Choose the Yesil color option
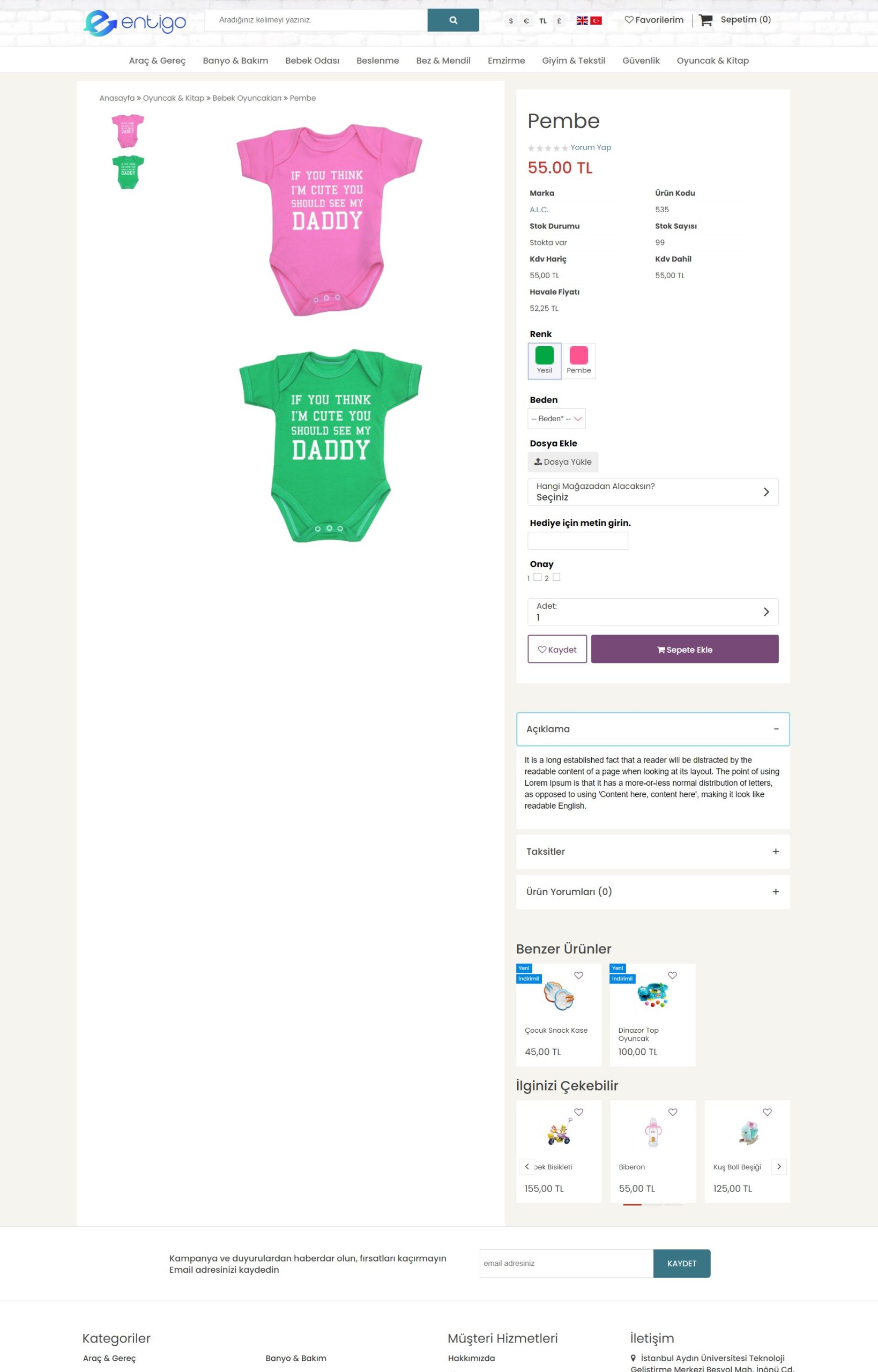Viewport: 878px width, 1372px height. [545, 361]
